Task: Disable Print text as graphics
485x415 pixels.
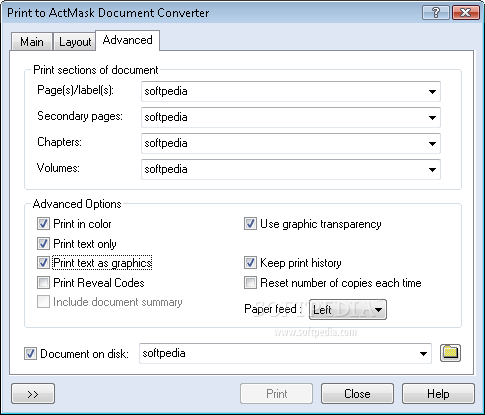Action: point(43,263)
